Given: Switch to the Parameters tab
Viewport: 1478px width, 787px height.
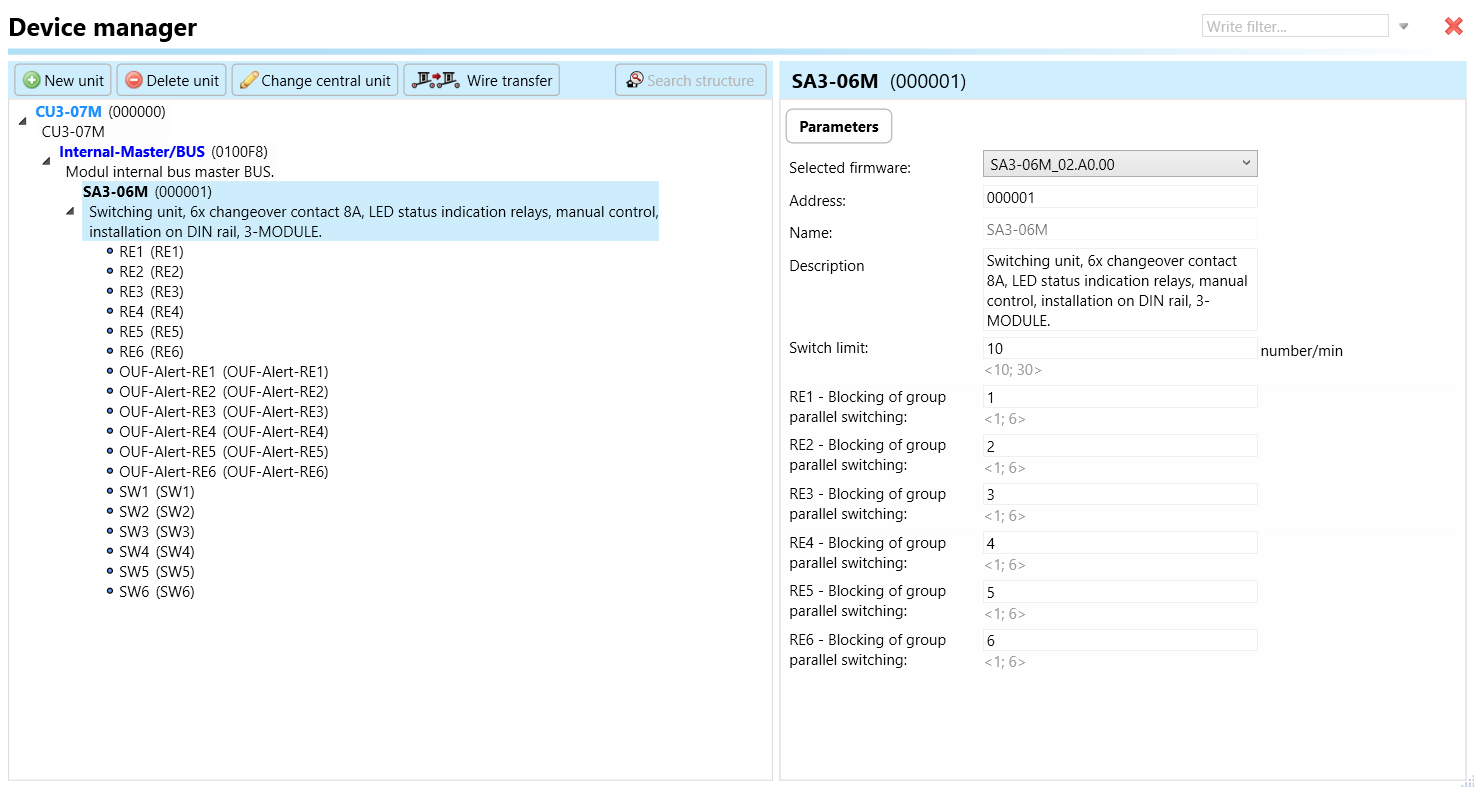Looking at the screenshot, I should pyautogui.click(x=838, y=127).
